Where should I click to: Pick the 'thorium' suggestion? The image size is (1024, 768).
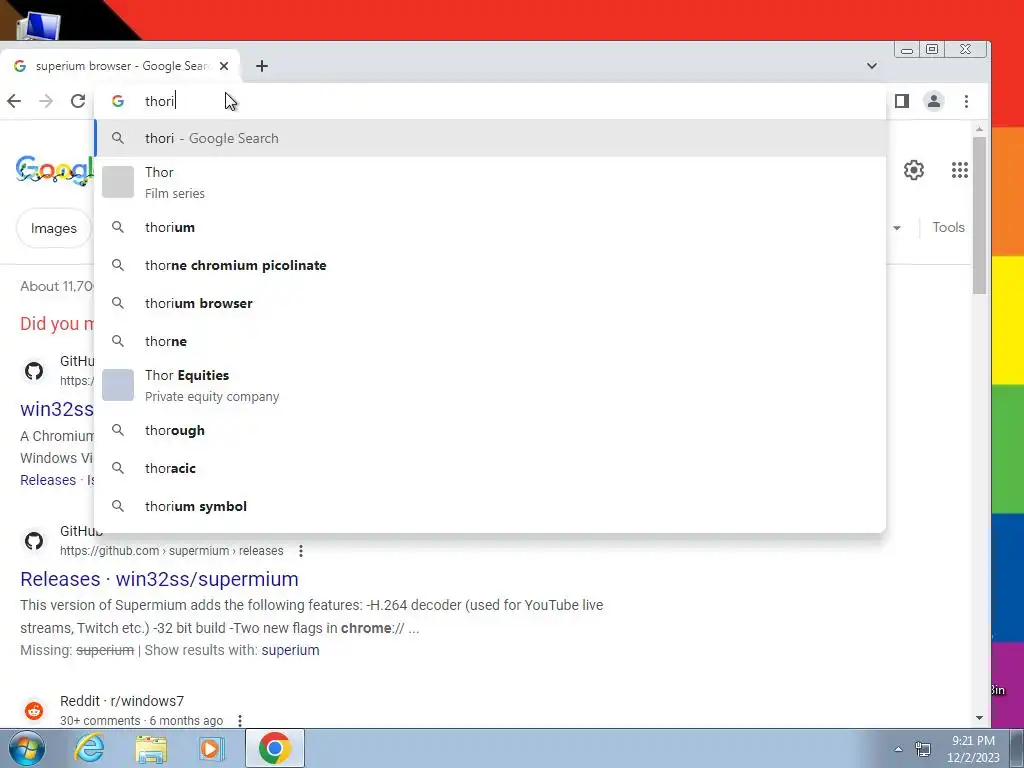click(490, 227)
